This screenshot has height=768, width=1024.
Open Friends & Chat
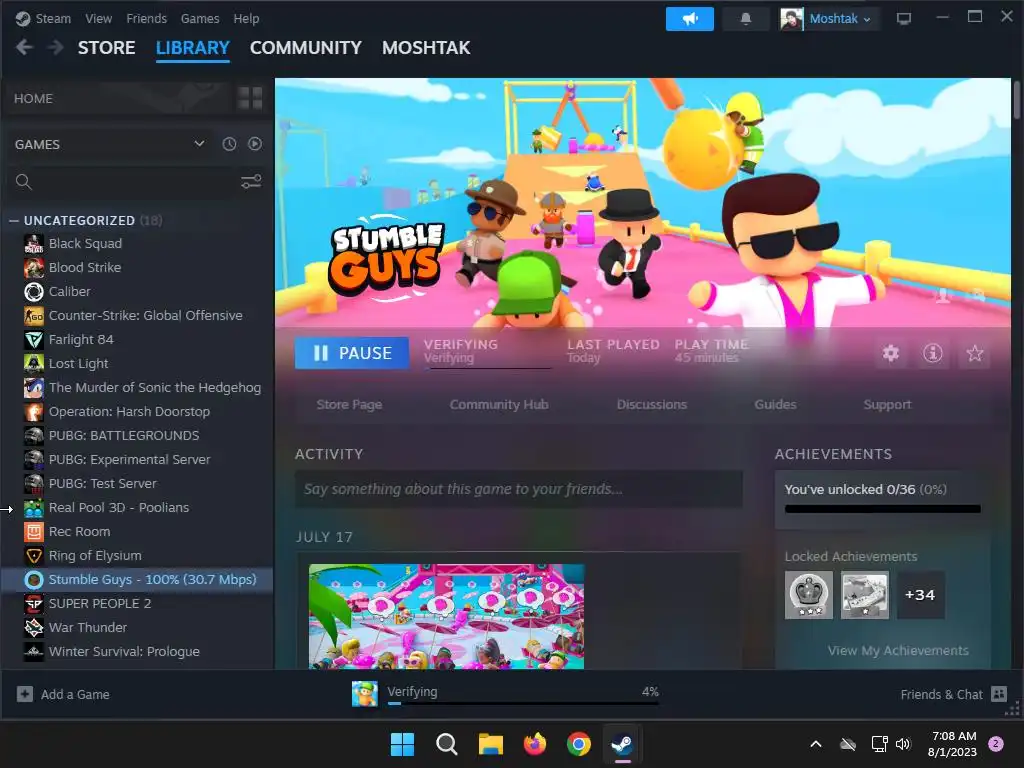click(x=953, y=695)
